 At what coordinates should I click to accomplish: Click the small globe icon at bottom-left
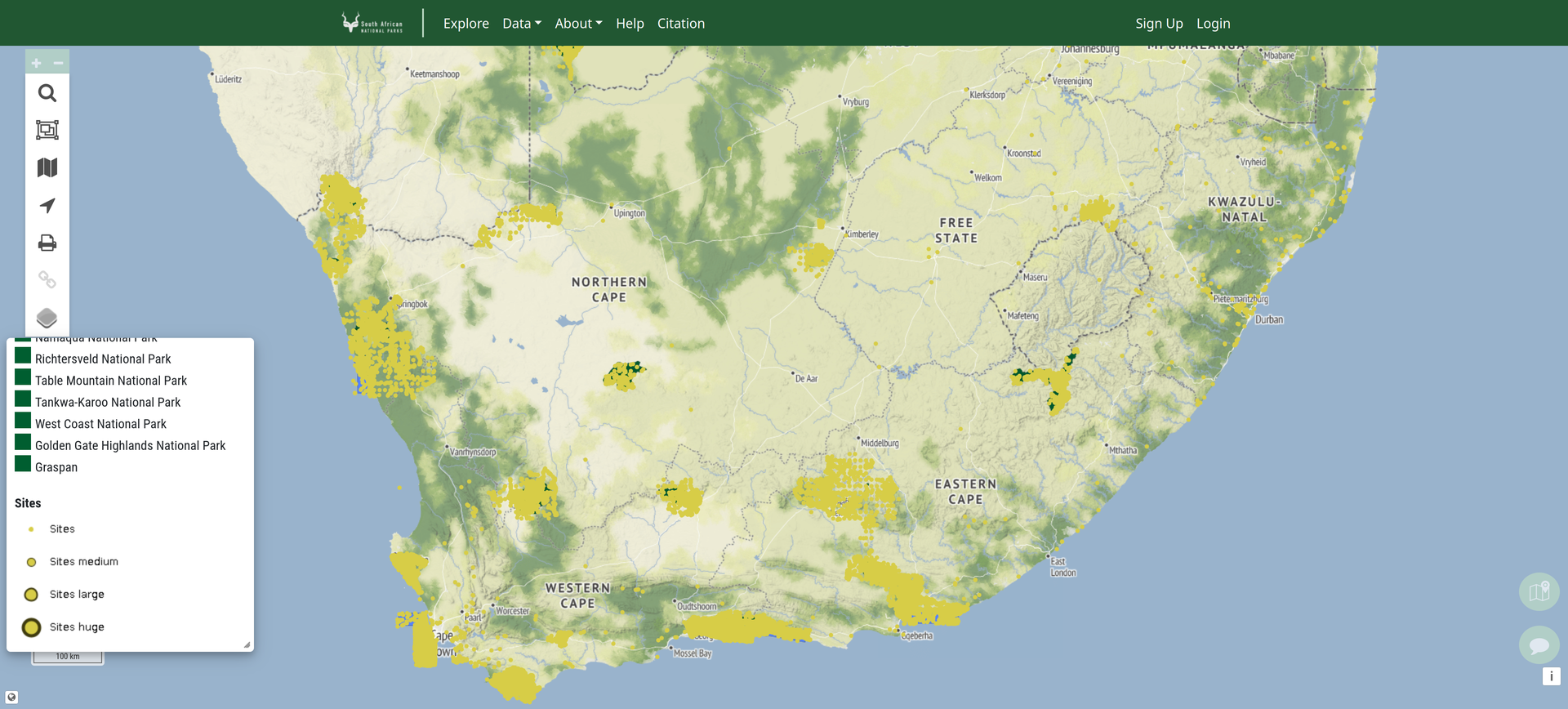pyautogui.click(x=11, y=697)
